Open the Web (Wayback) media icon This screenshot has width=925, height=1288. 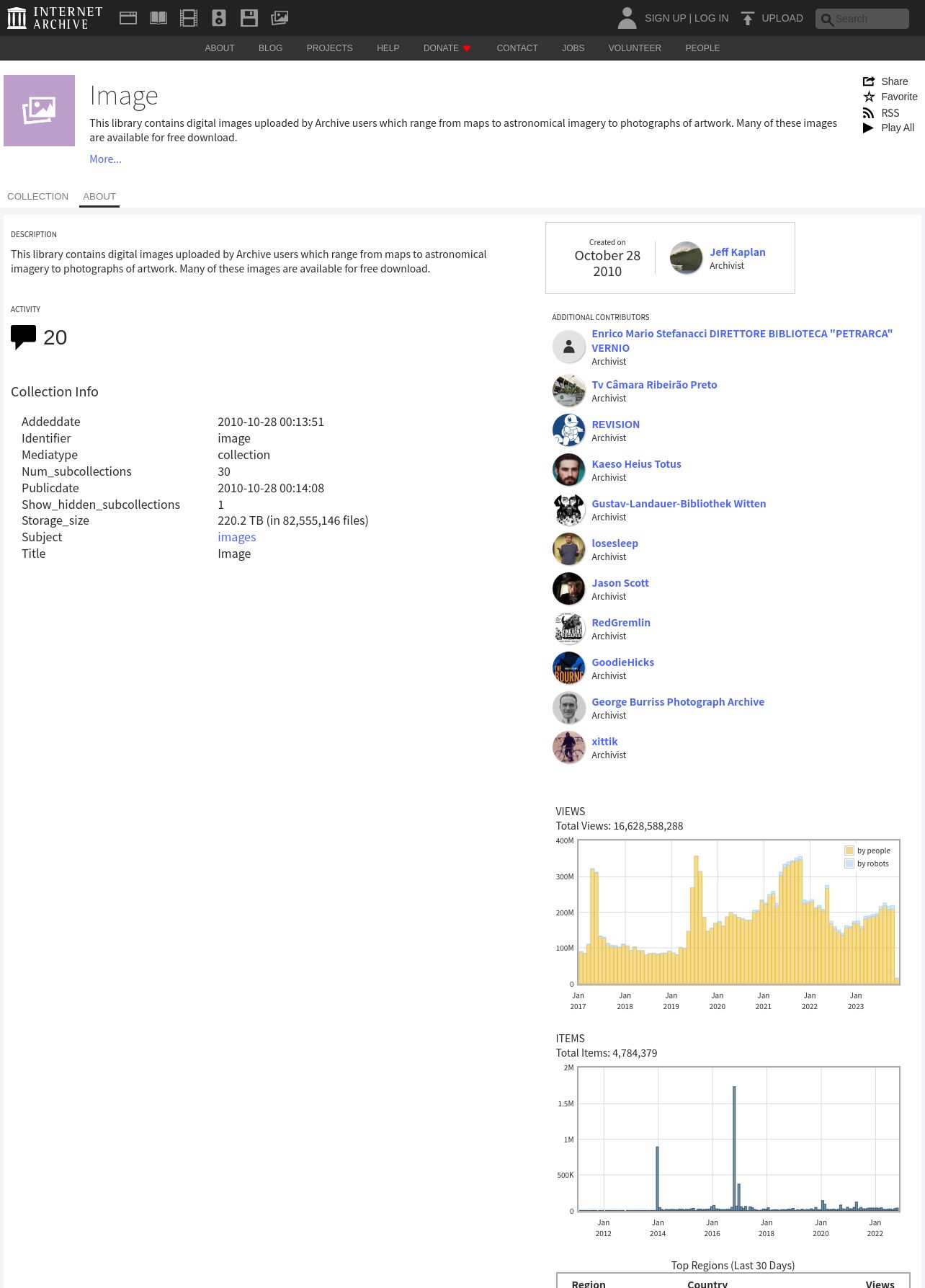(128, 18)
